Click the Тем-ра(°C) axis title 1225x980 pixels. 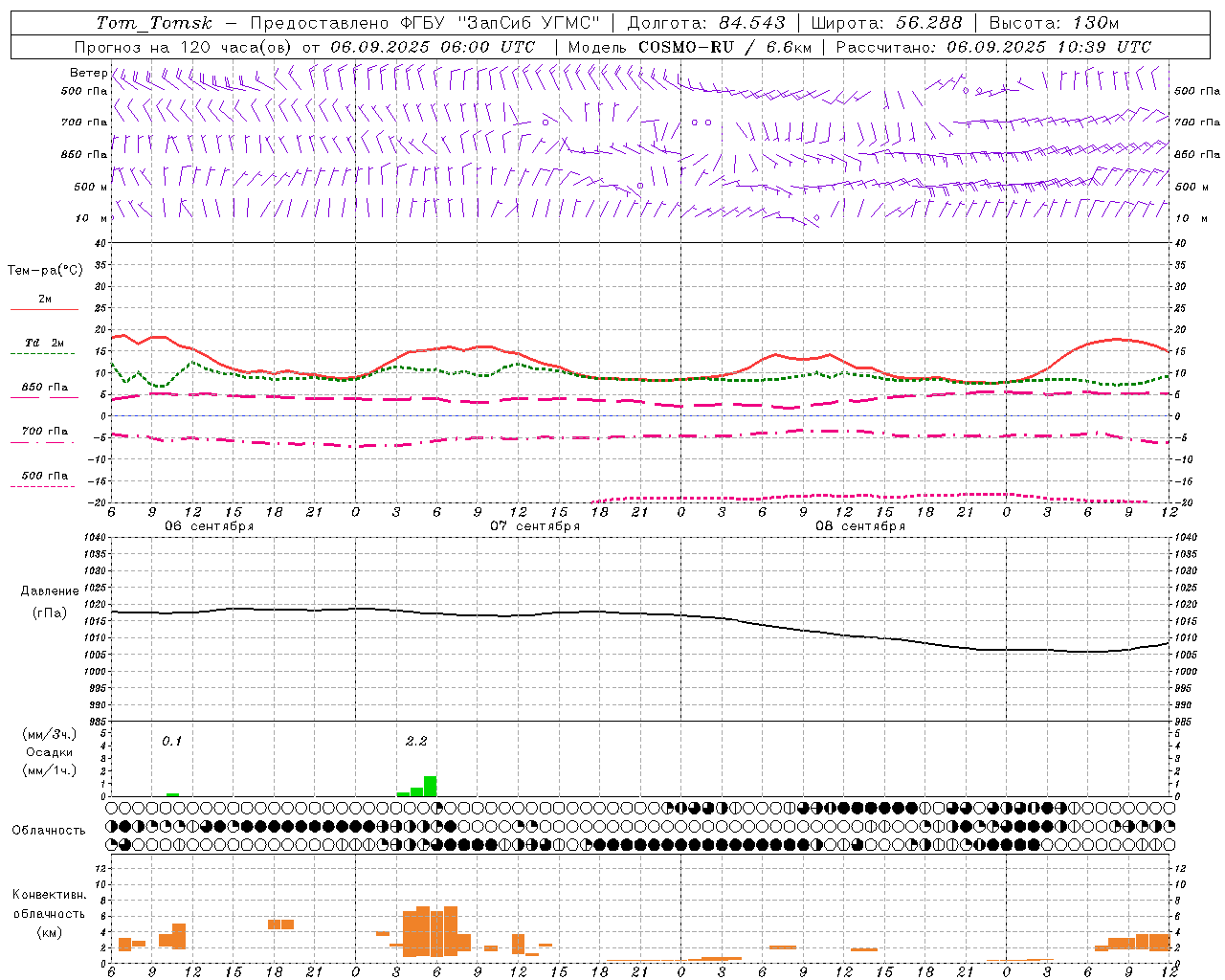pyautogui.click(x=45, y=271)
